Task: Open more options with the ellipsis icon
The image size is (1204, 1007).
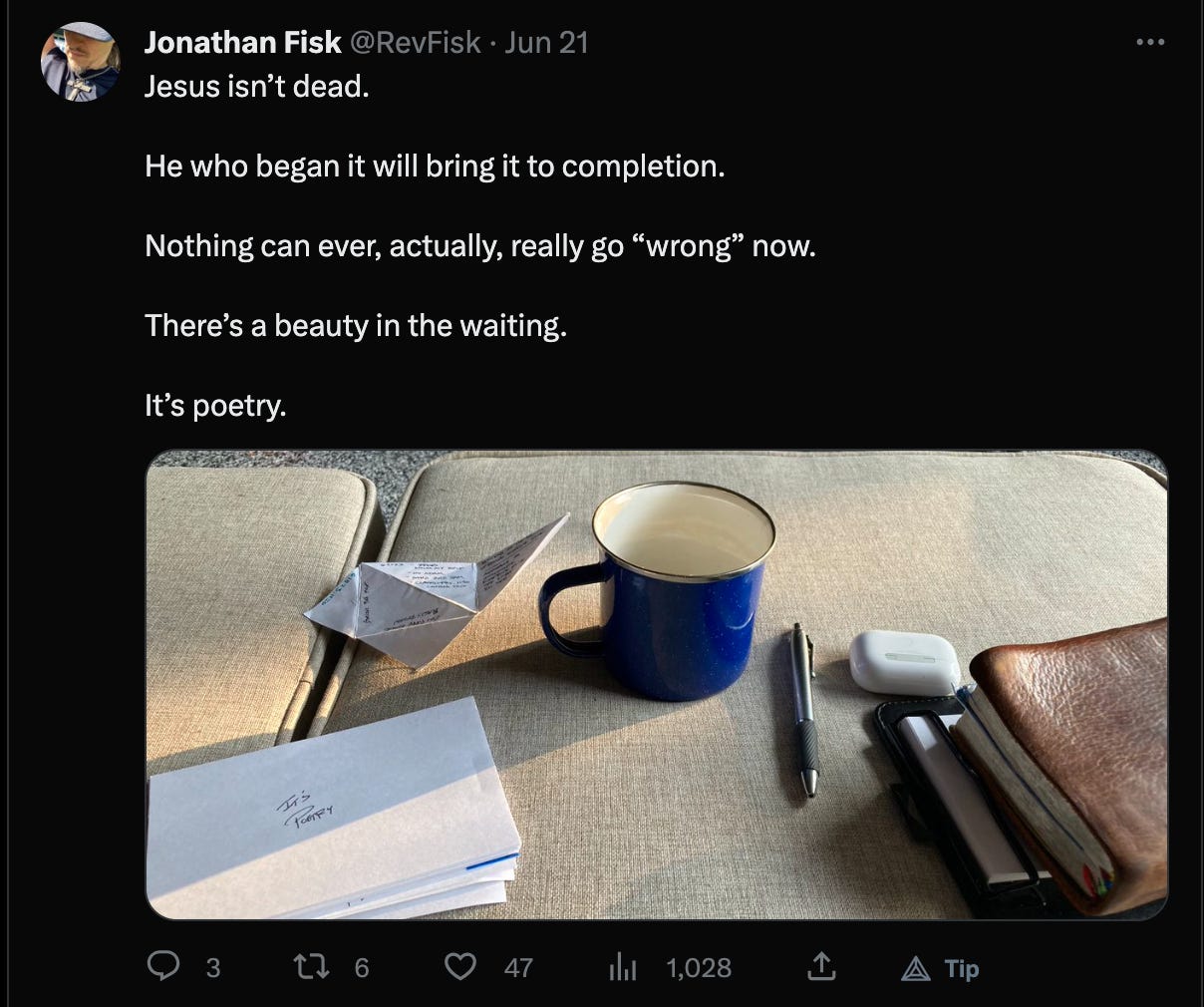Action: 1150,42
